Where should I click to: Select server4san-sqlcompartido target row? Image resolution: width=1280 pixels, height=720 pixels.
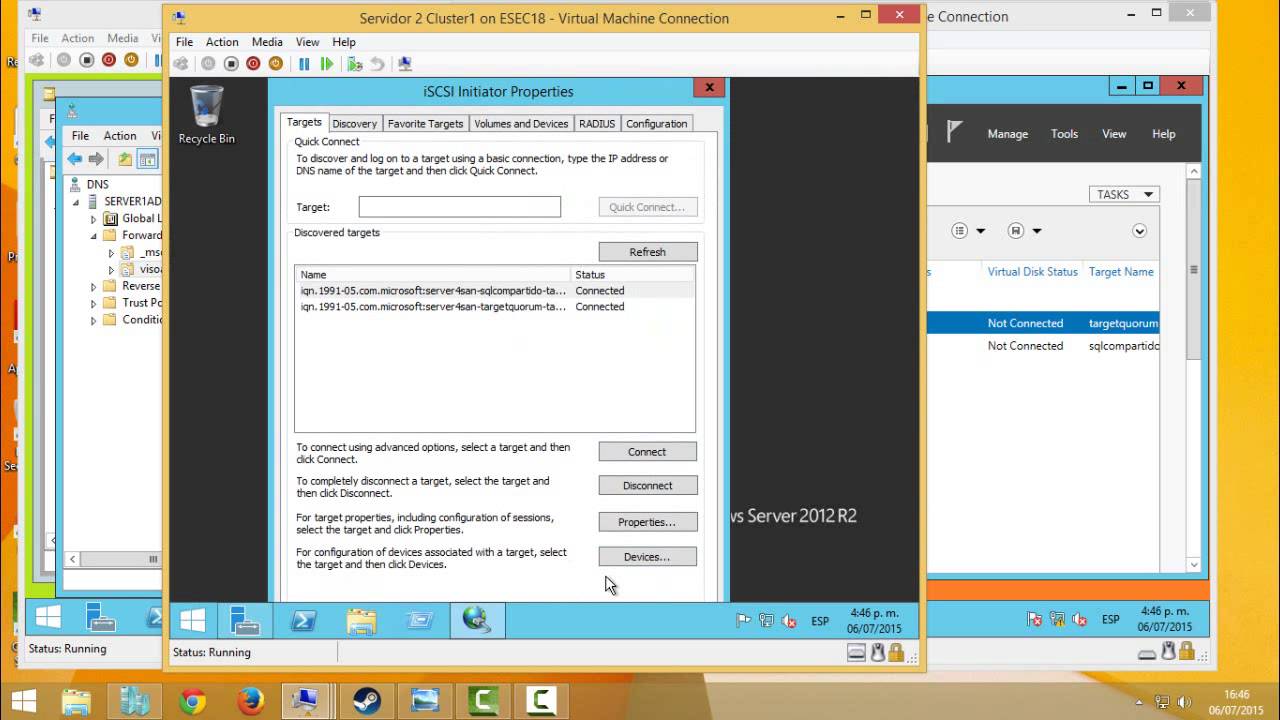(494, 291)
